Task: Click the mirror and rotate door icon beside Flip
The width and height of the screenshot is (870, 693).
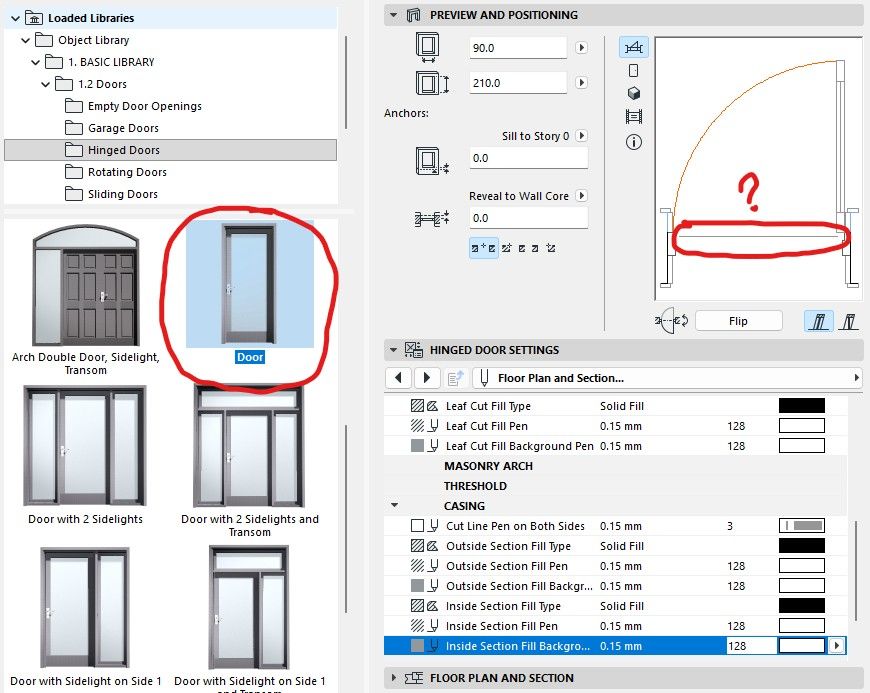Action: pos(672,321)
